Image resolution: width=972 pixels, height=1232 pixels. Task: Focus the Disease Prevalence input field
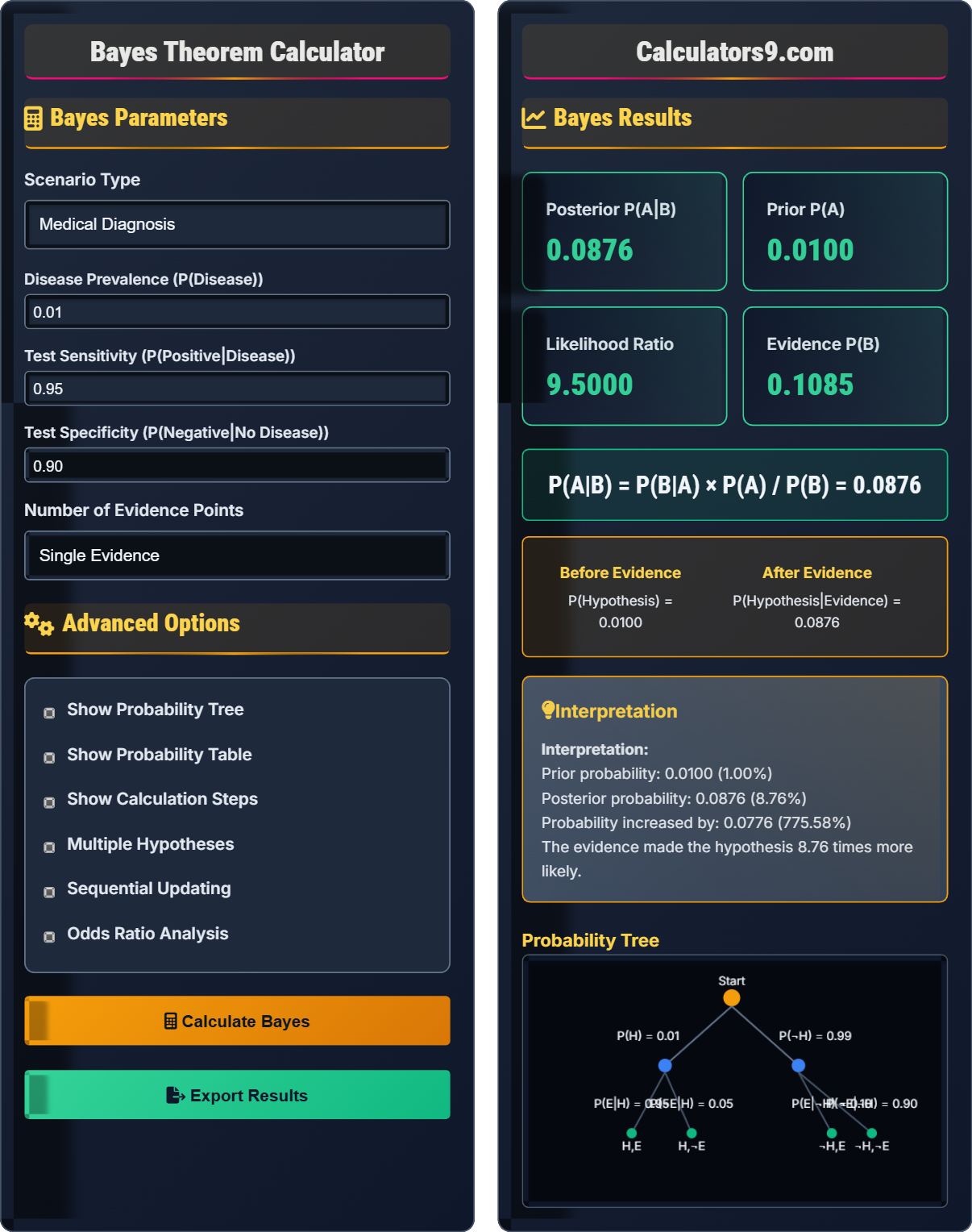tap(237, 312)
